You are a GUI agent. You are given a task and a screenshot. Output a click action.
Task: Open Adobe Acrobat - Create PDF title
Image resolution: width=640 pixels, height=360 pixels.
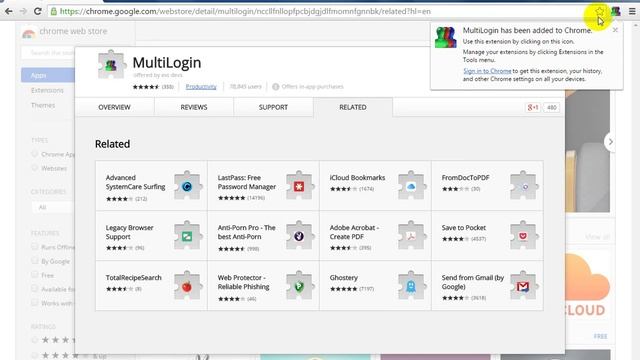(x=354, y=232)
